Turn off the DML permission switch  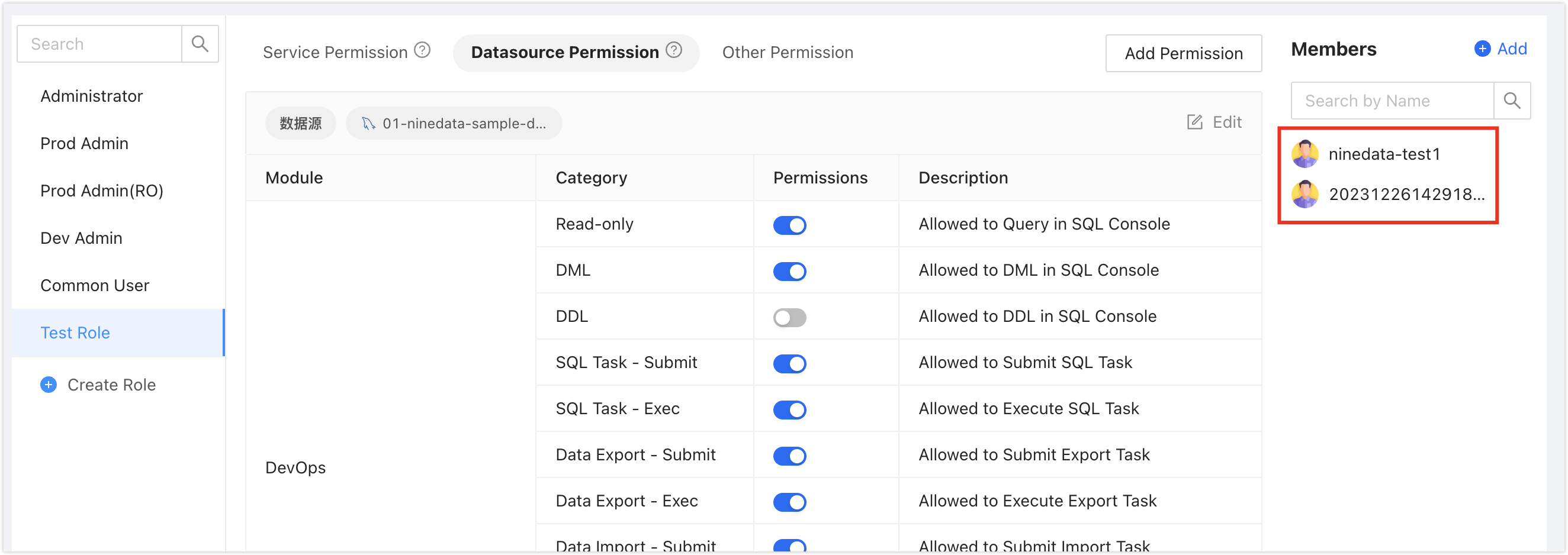tap(789, 272)
